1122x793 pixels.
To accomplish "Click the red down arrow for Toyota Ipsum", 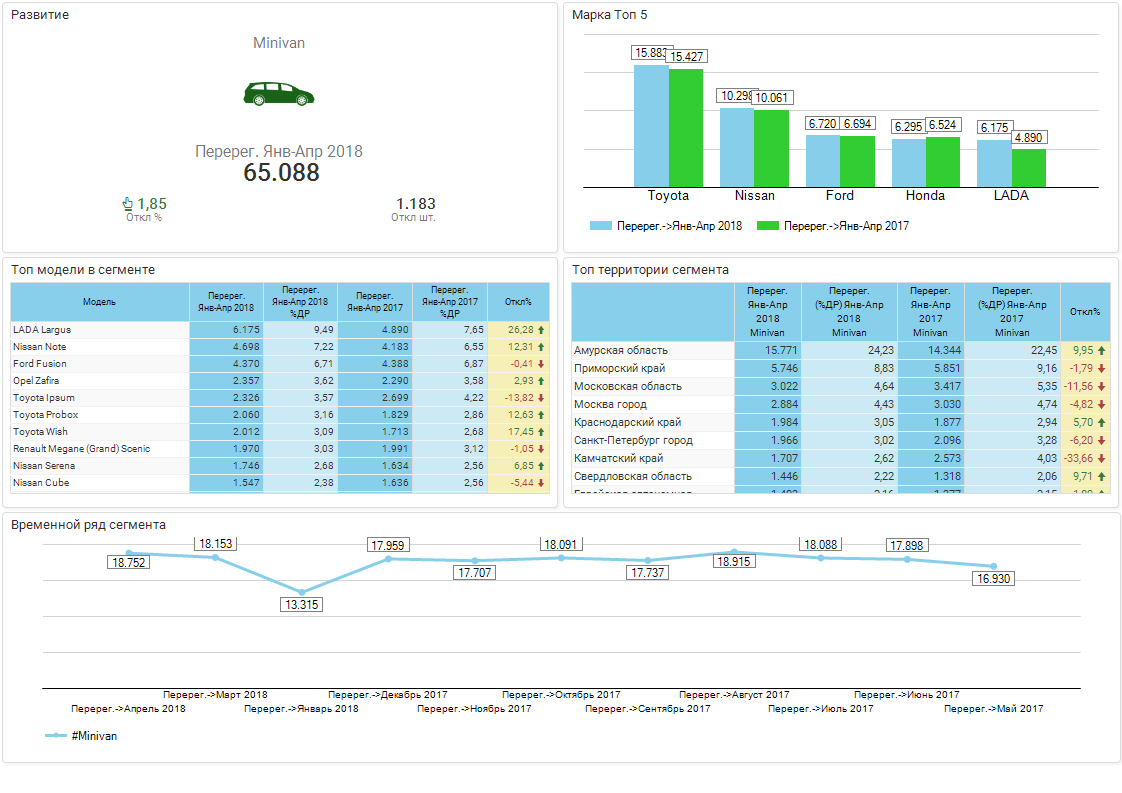I will point(541,397).
